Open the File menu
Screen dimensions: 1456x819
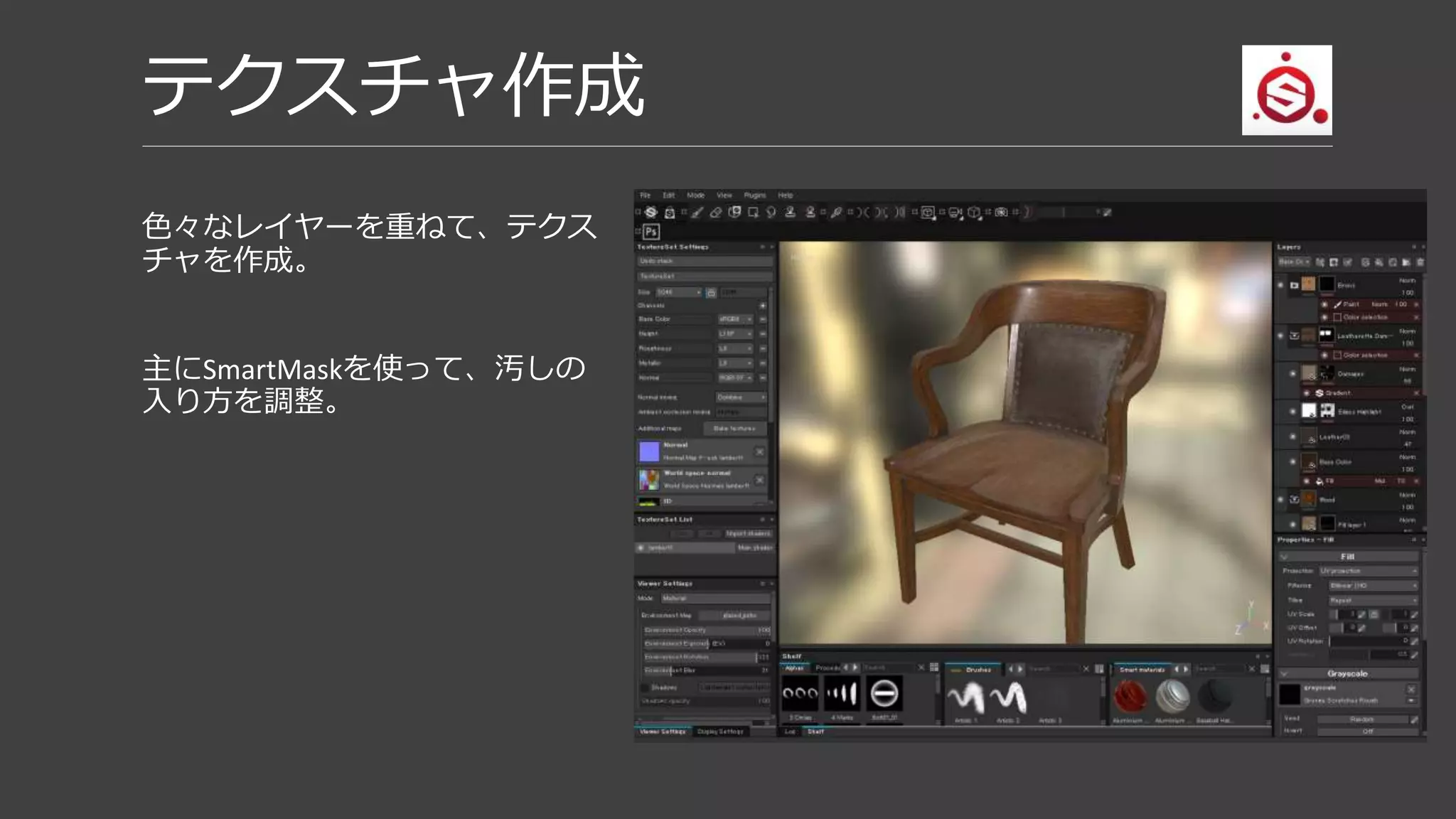(645, 195)
